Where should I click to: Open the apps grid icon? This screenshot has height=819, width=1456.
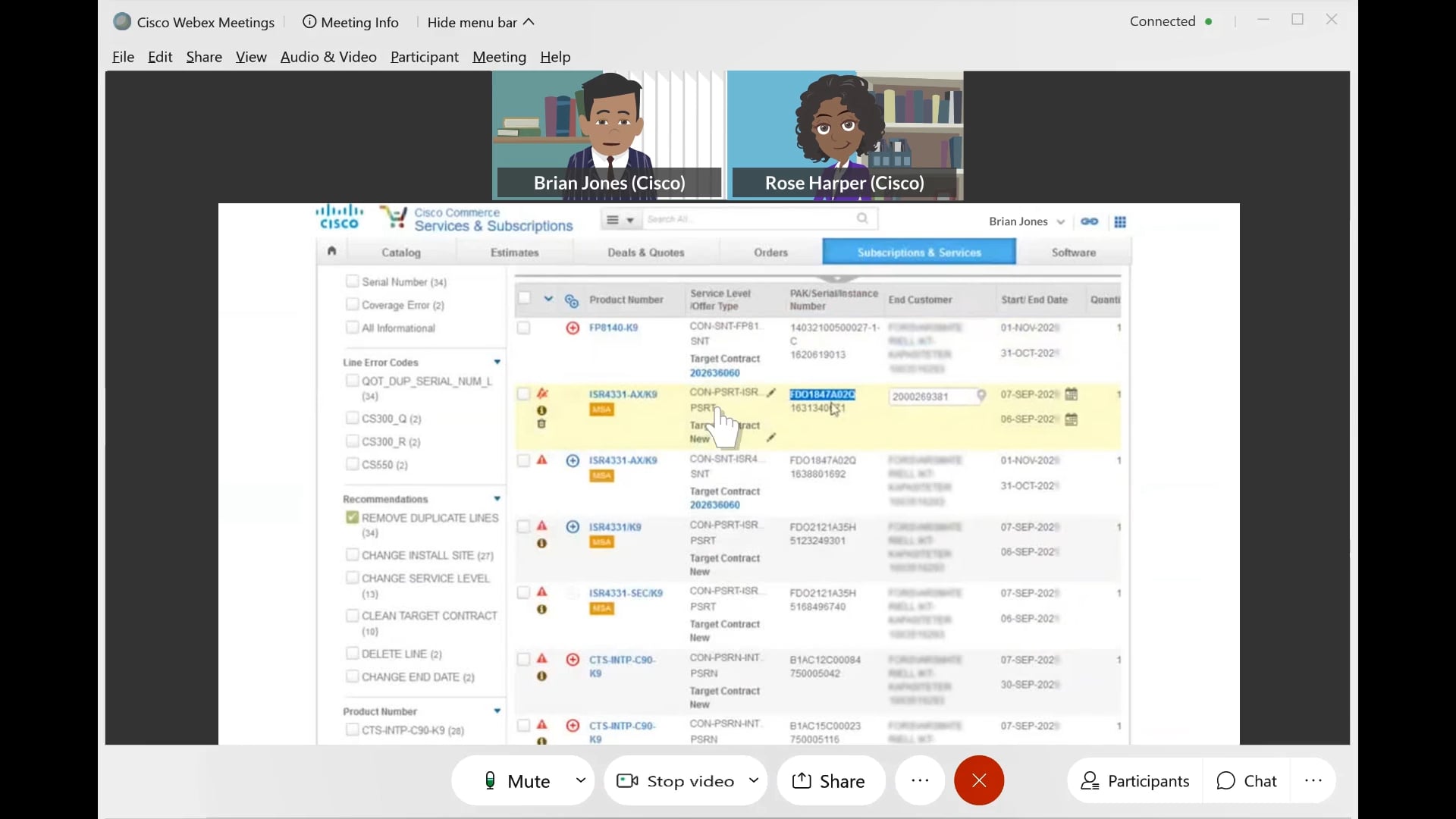coord(1120,222)
